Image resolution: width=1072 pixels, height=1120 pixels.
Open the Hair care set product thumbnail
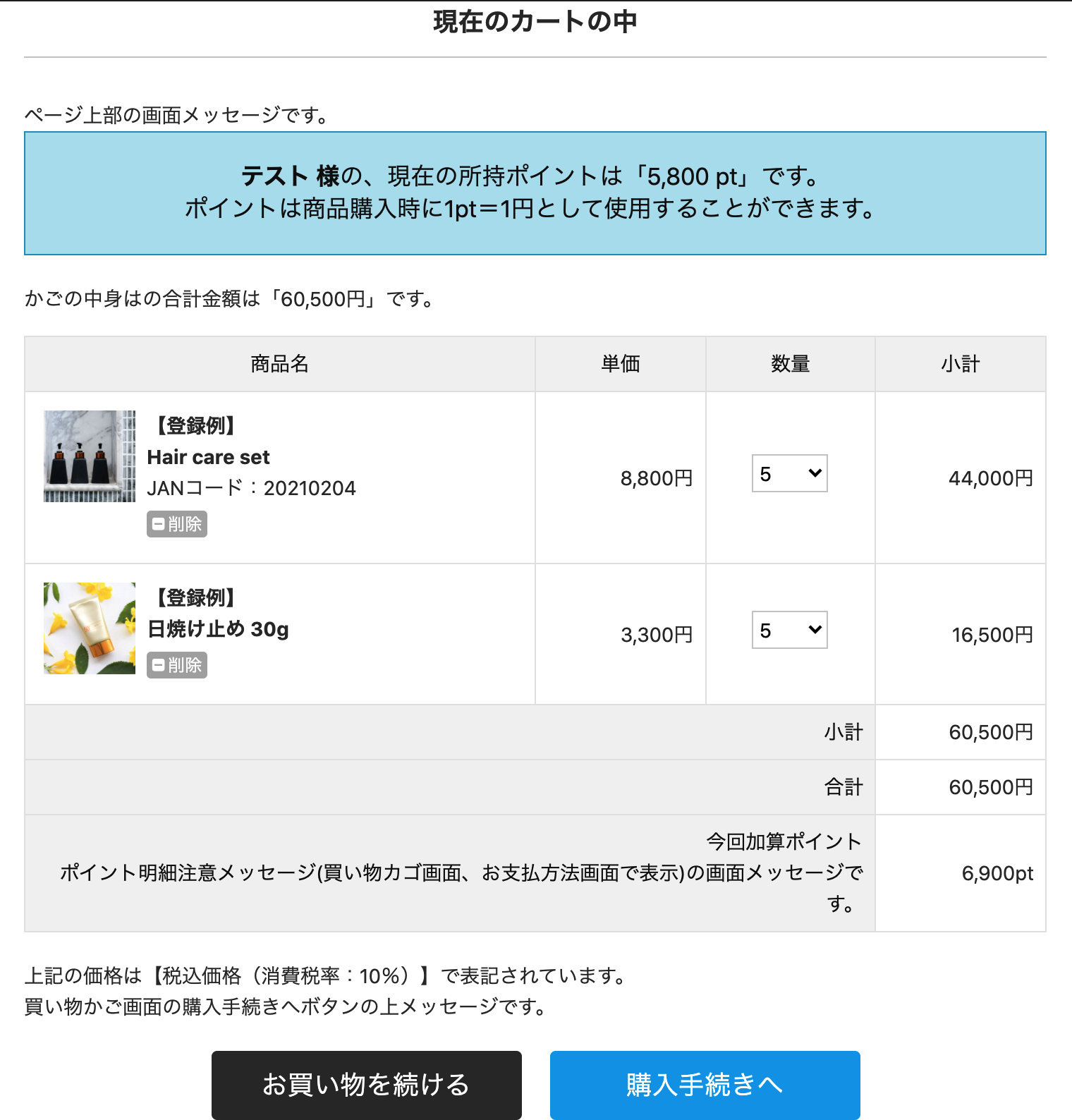pyautogui.click(x=90, y=456)
